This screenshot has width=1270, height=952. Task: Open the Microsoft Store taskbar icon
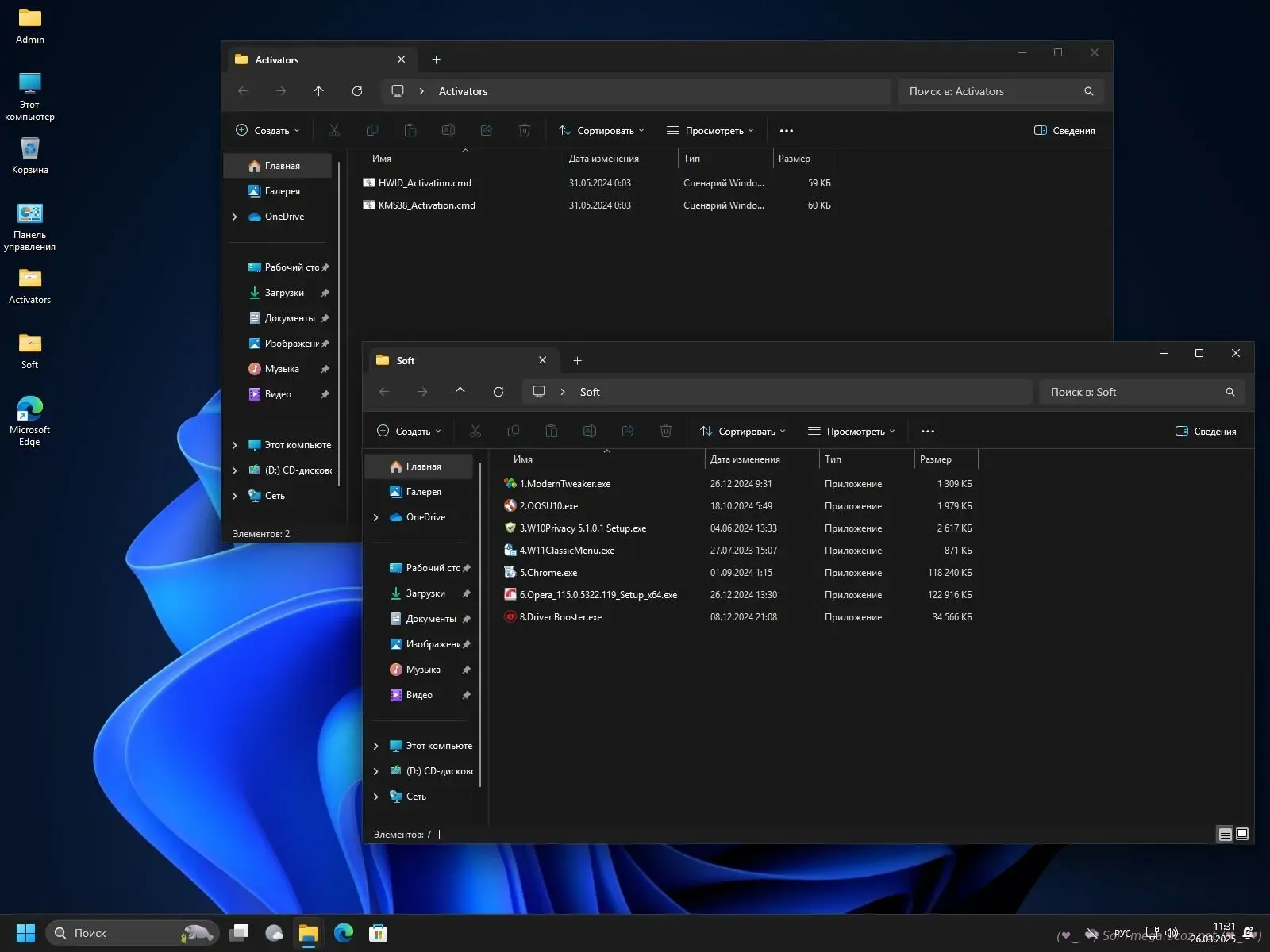click(x=379, y=933)
